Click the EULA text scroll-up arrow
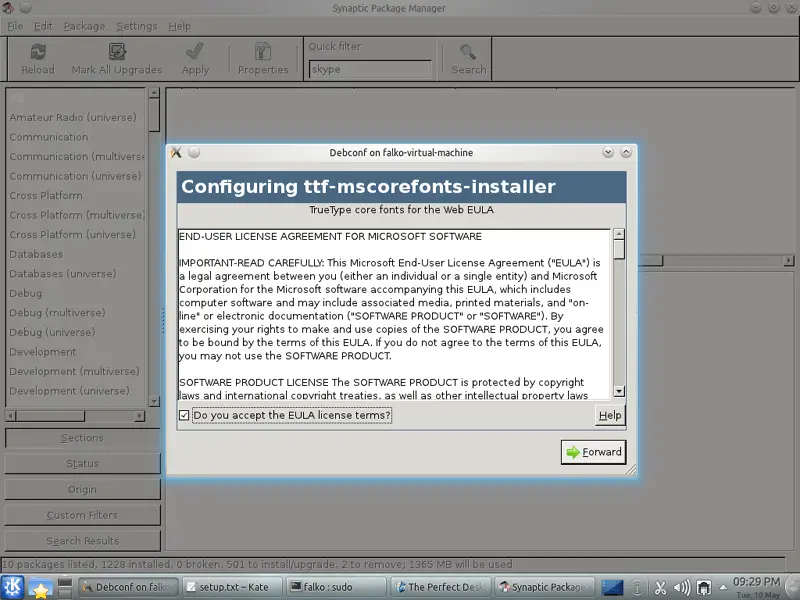Image resolution: width=800 pixels, height=600 pixels. point(619,234)
